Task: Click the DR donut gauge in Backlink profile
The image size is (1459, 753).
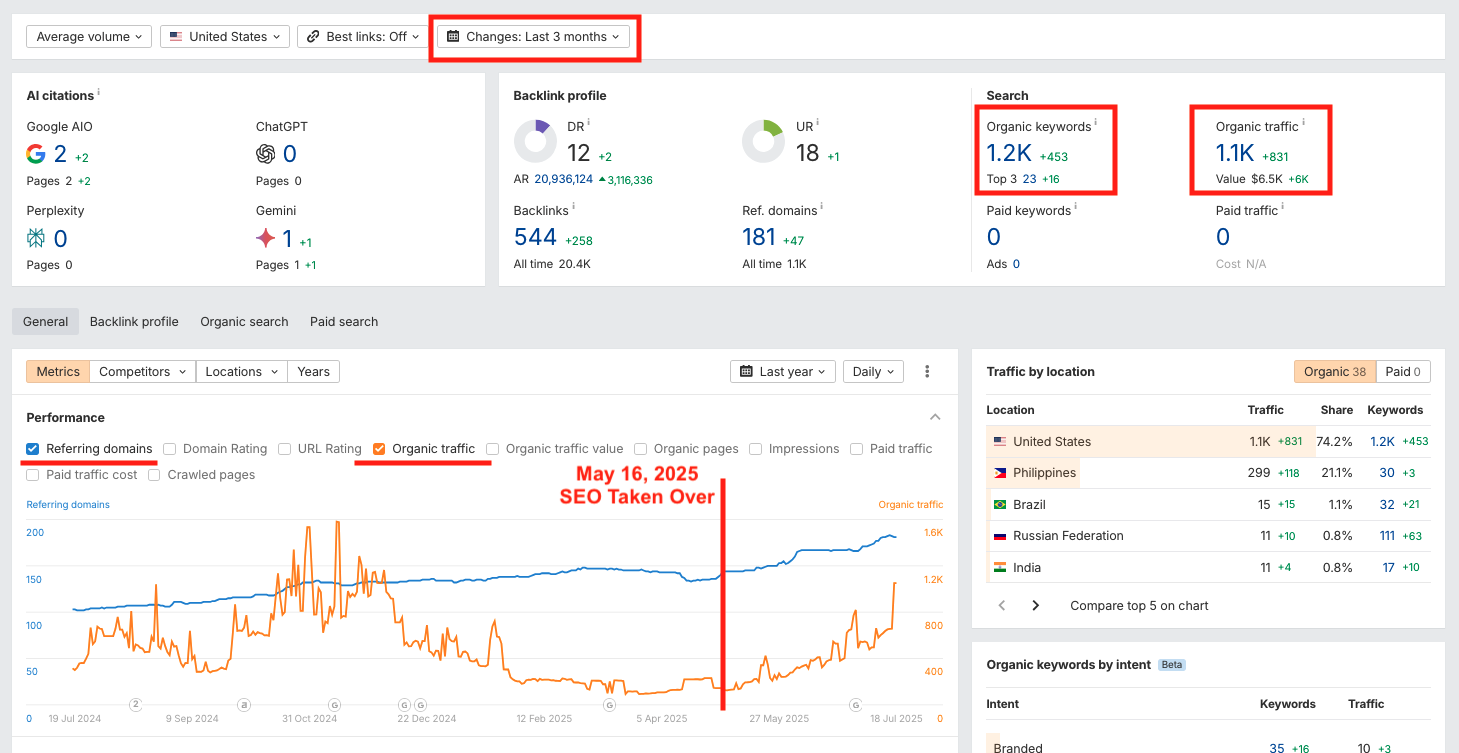Action: tap(535, 141)
